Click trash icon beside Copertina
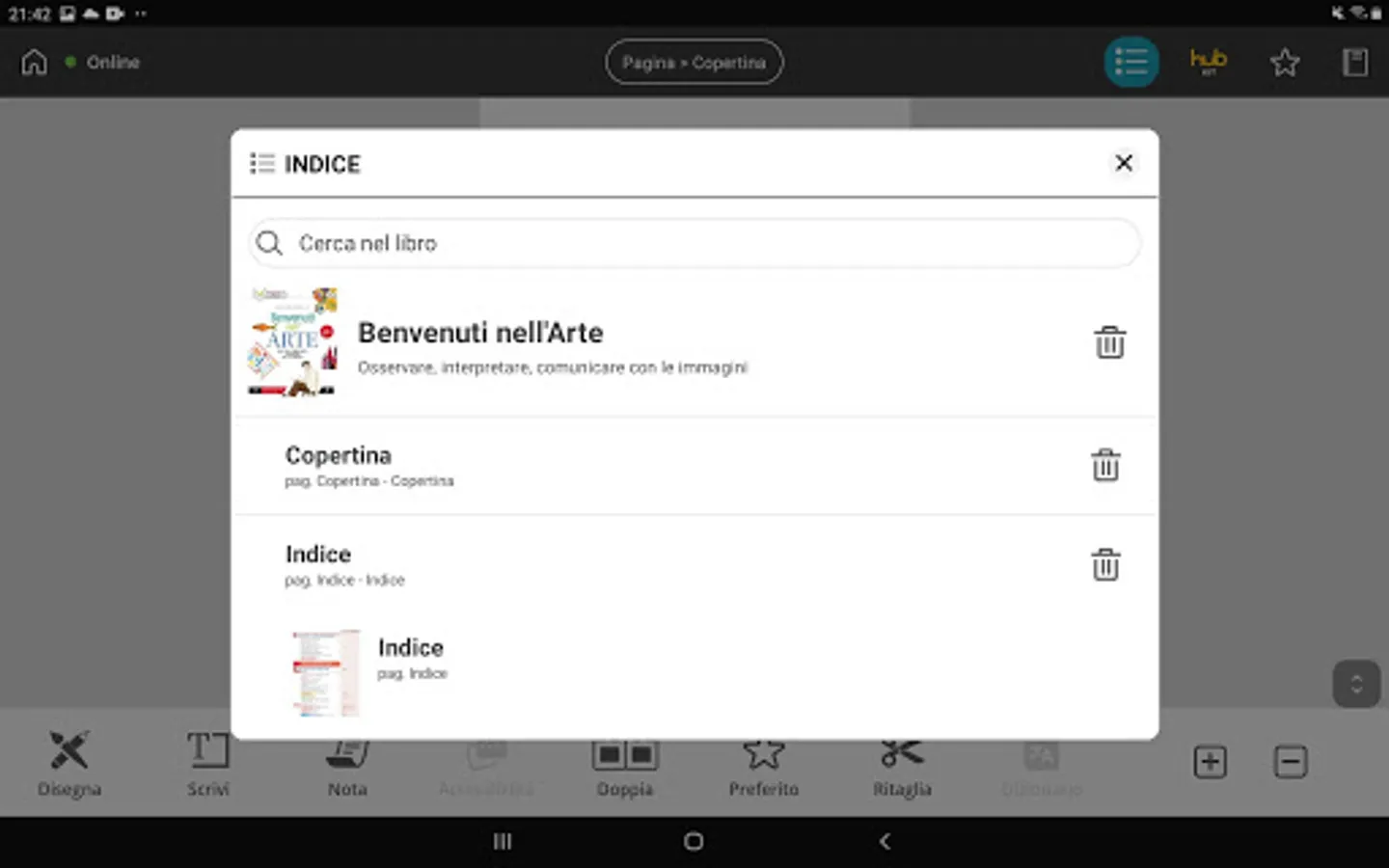Viewport: 1389px width, 868px height. coord(1105,466)
